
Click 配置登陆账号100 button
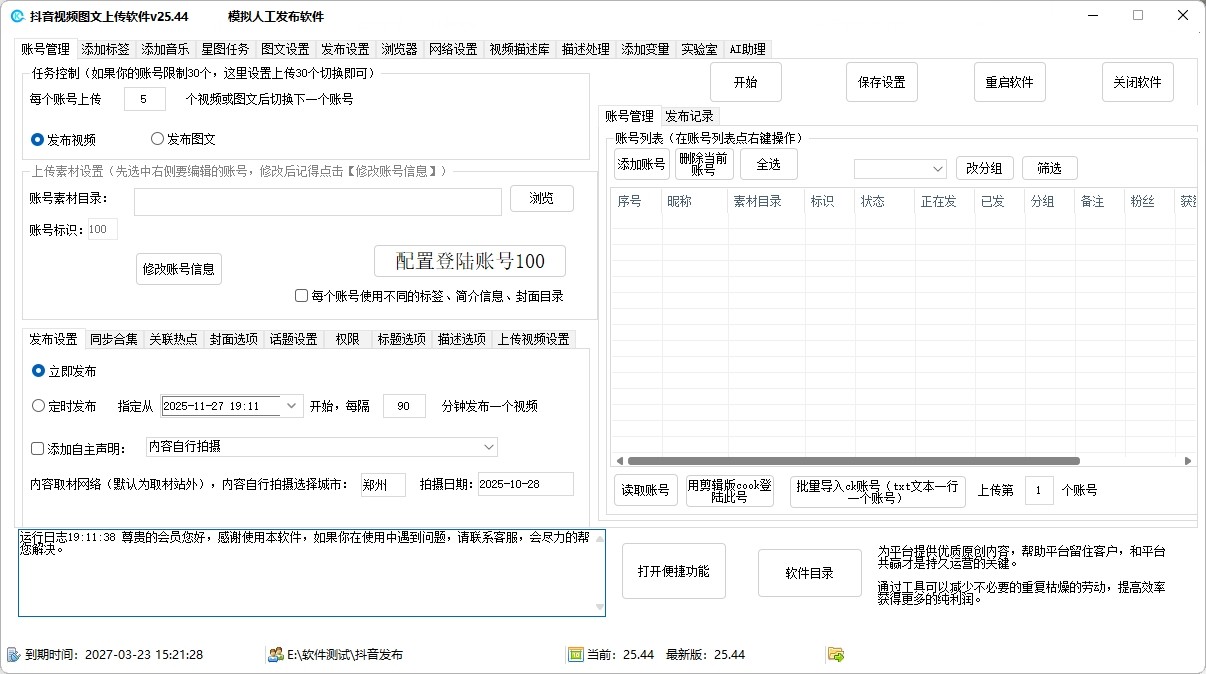coord(470,261)
